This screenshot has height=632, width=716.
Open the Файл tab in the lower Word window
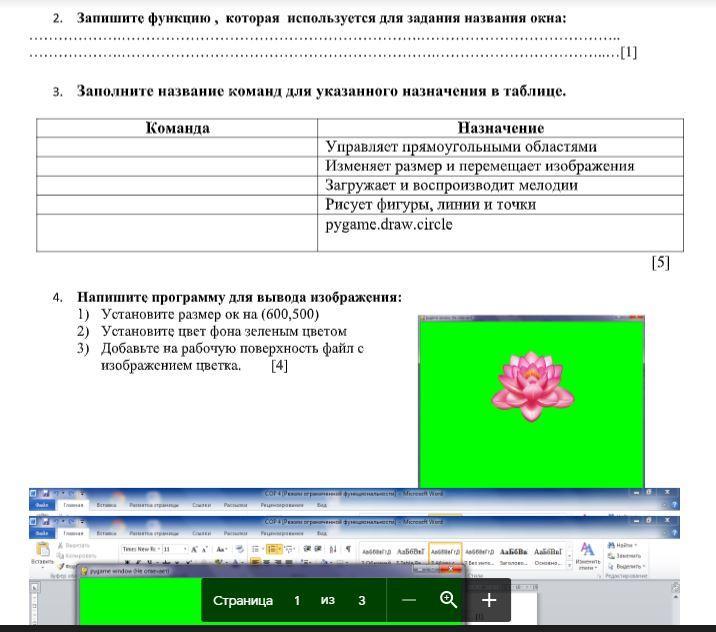[42, 533]
